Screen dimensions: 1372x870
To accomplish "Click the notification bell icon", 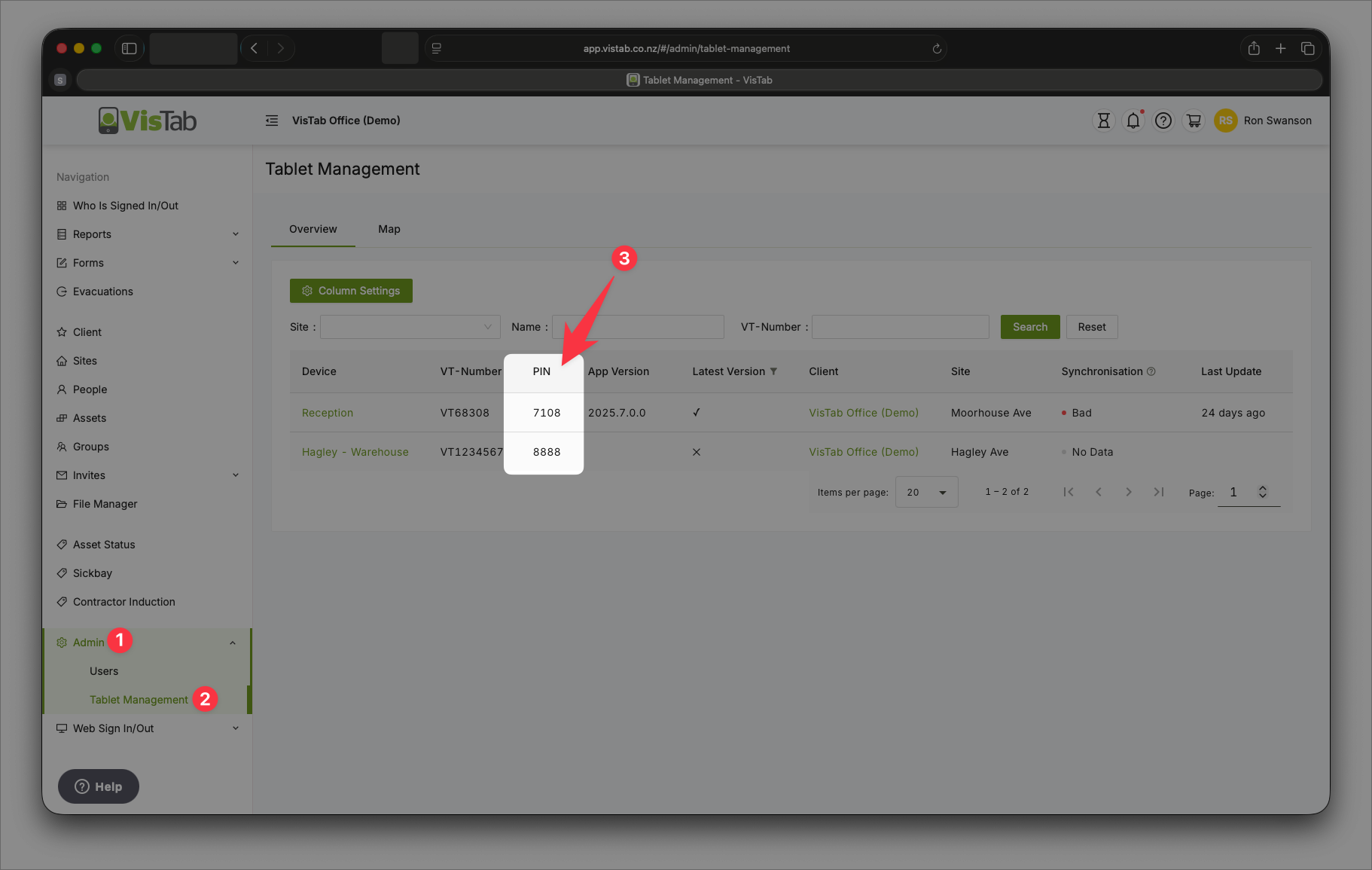I will pyautogui.click(x=1133, y=121).
